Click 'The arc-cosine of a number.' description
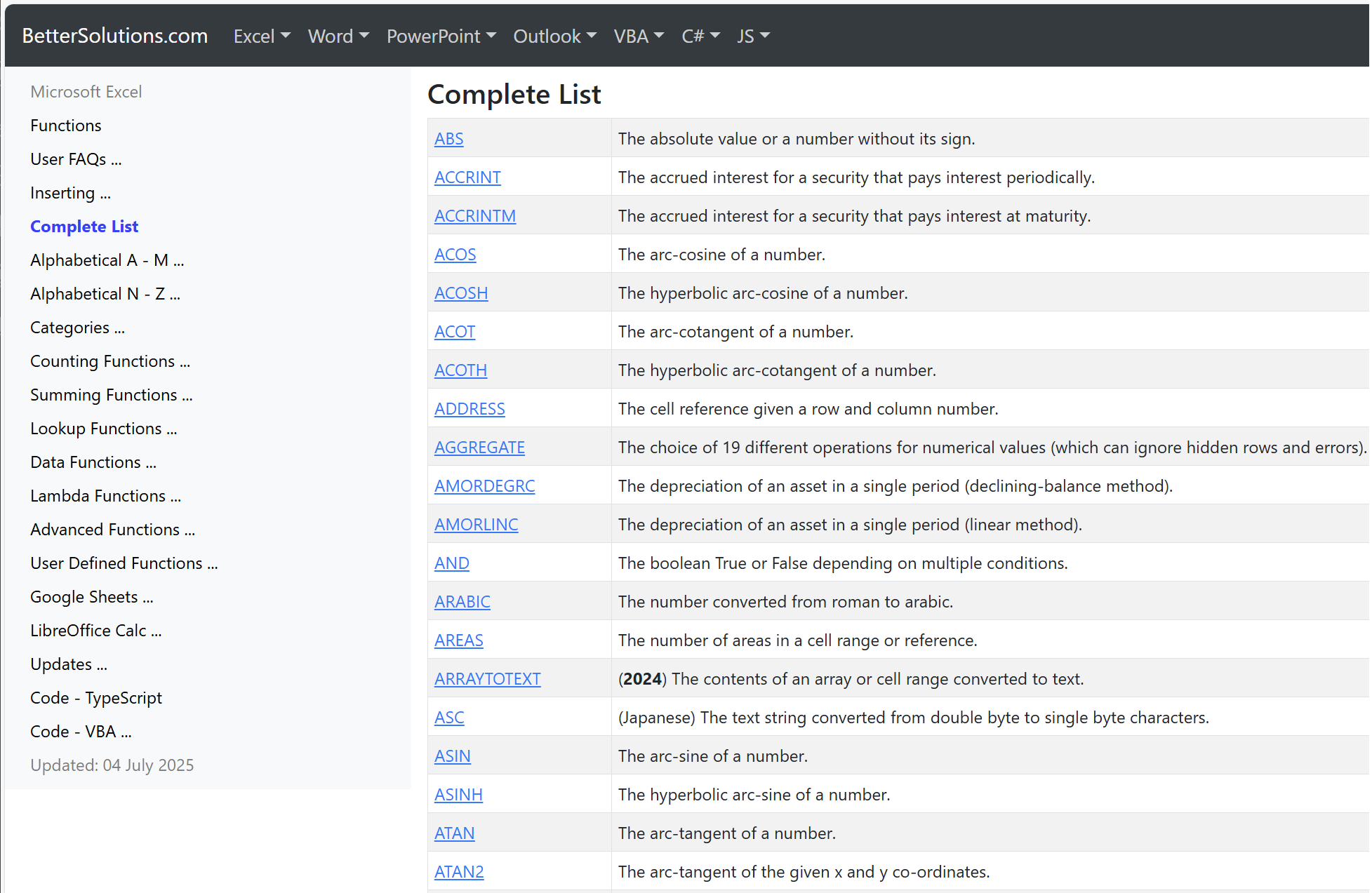1372x893 pixels. click(x=721, y=255)
